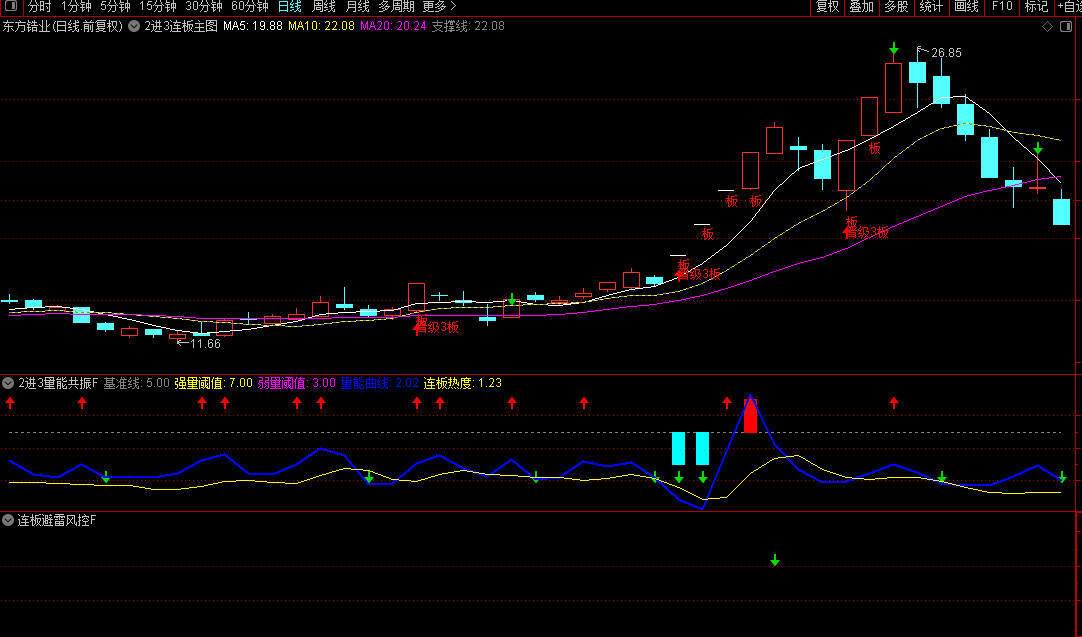Open the 多周期 multi-period view
The image size is (1082, 637).
click(x=396, y=6)
